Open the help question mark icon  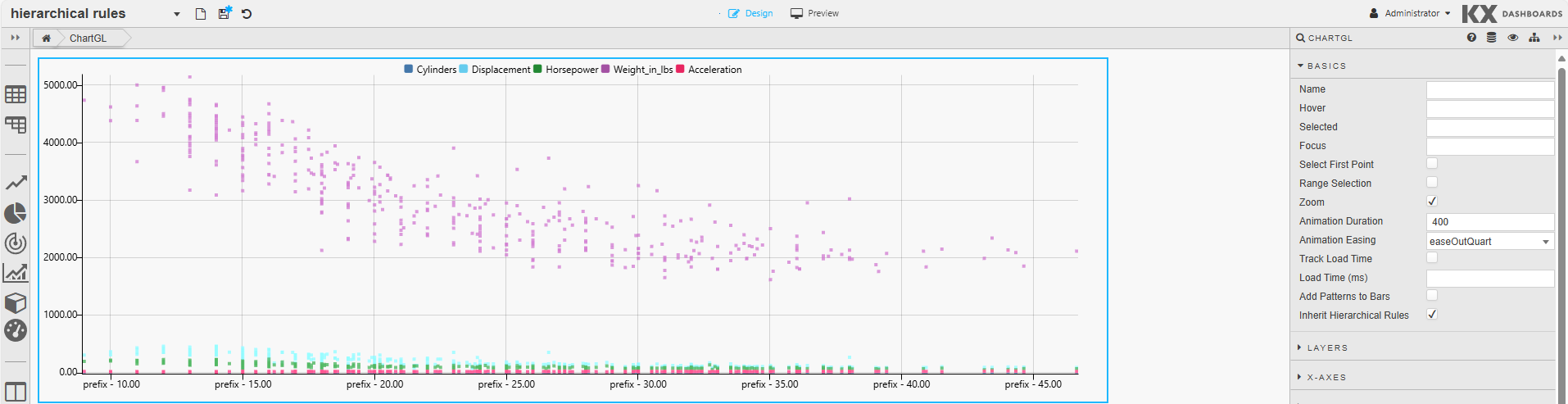(1471, 38)
